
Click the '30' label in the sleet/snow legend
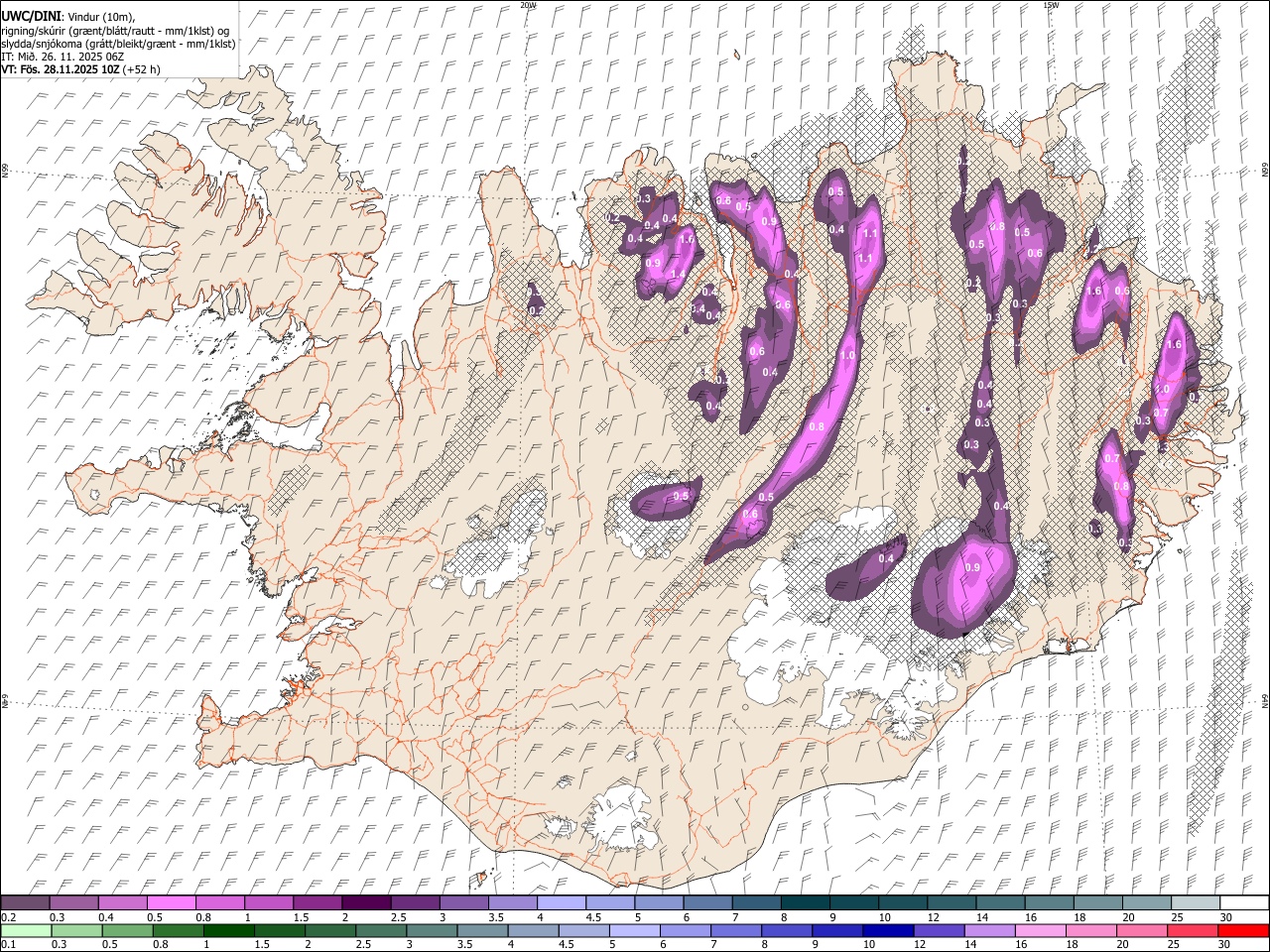1225,917
